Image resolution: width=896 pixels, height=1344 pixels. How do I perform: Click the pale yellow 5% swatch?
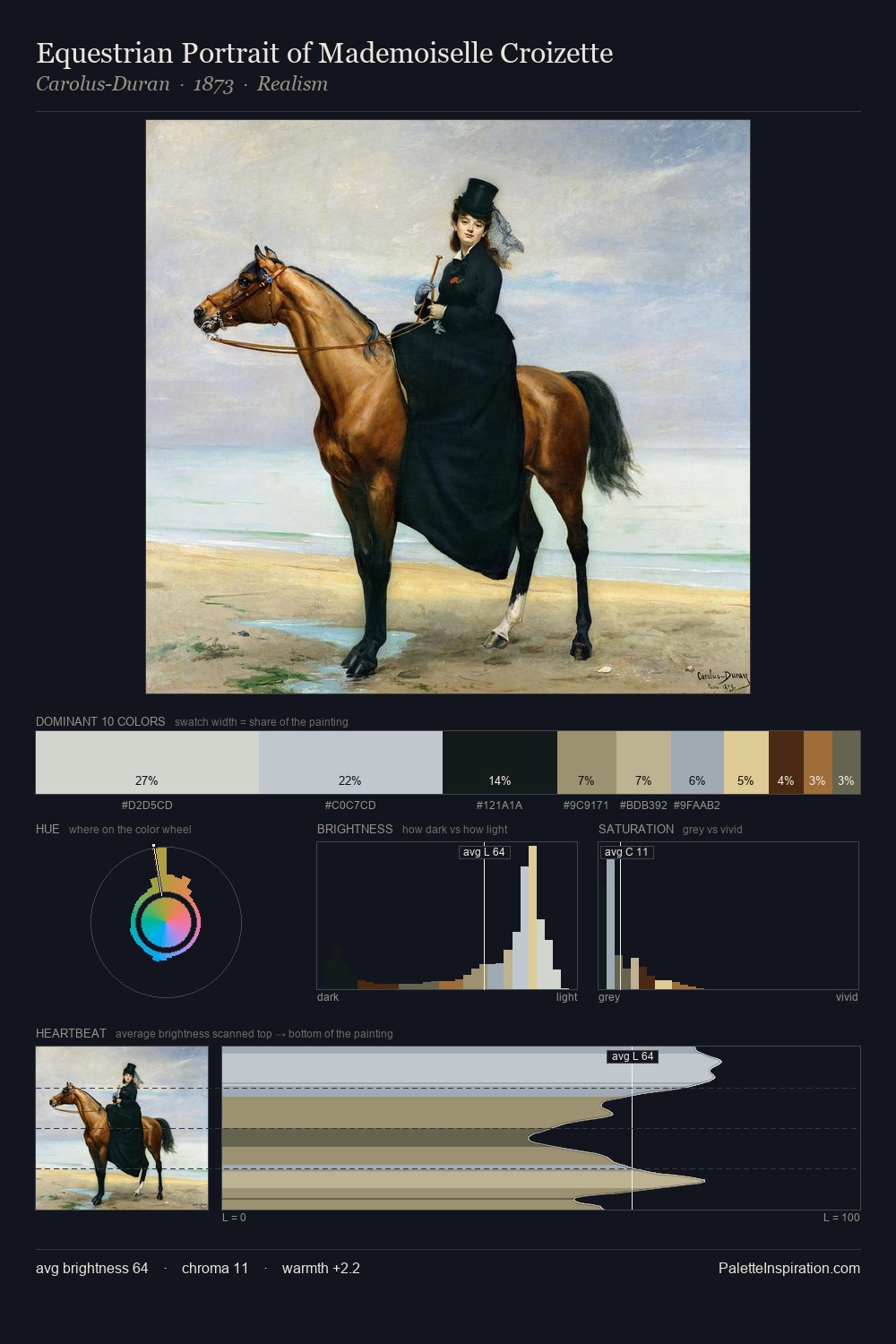pyautogui.click(x=746, y=762)
